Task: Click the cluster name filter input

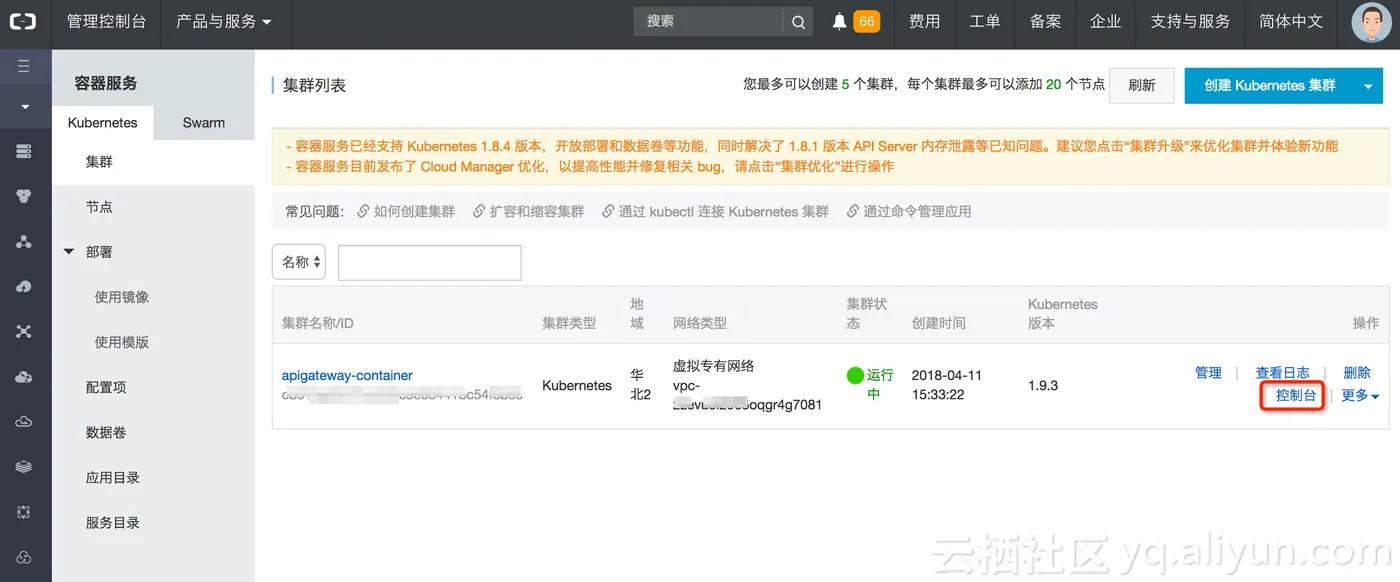Action: coord(430,262)
